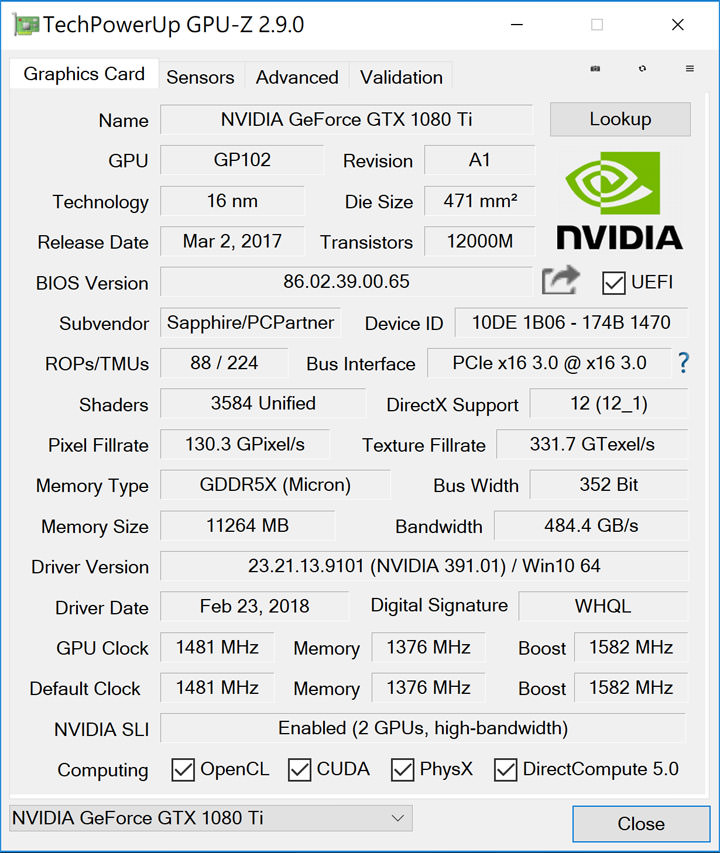Toggle the PhysX support checkbox
The width and height of the screenshot is (720, 853).
pyautogui.click(x=402, y=770)
